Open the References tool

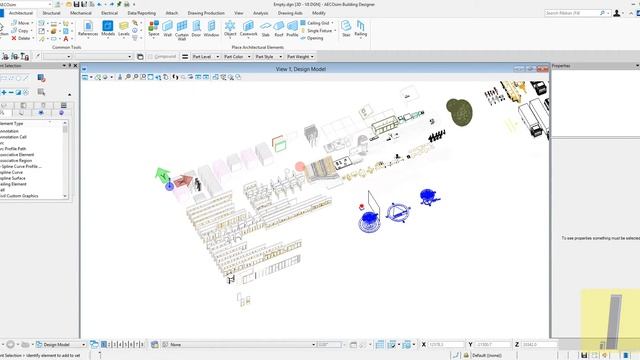pyautogui.click(x=88, y=29)
